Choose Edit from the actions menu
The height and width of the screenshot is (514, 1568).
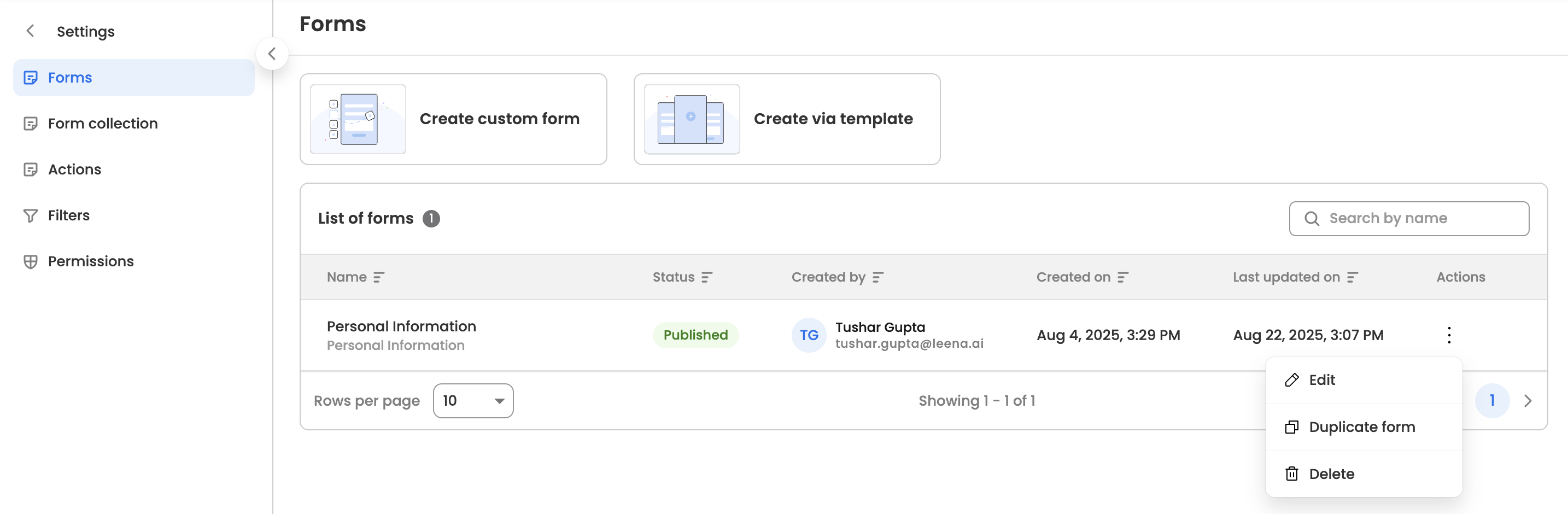coord(1321,380)
